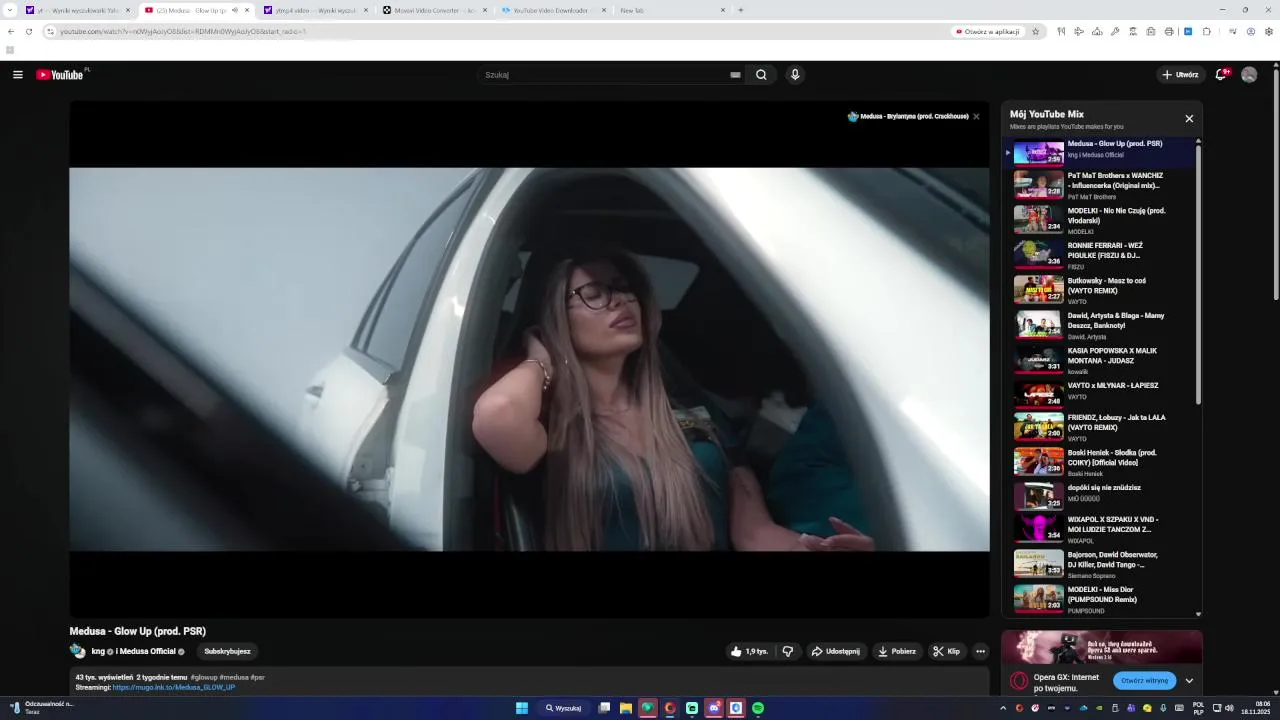The width and height of the screenshot is (1280, 720).
Task: Open browser media control icon
Action: point(1232,32)
